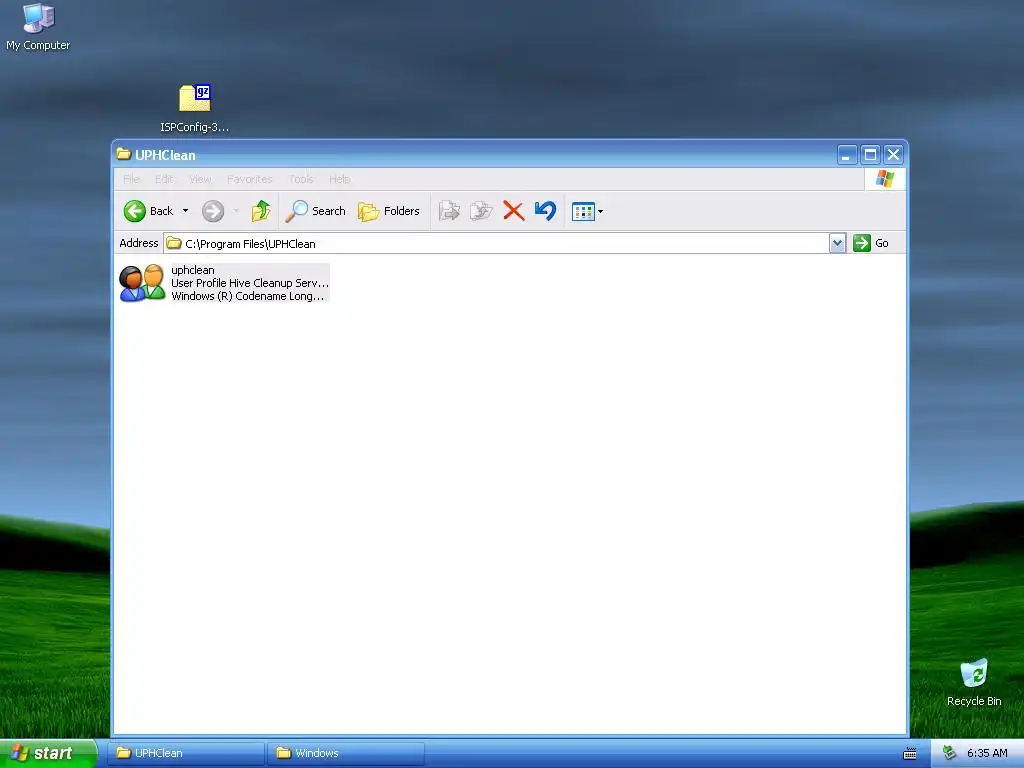The image size is (1024, 768).
Task: Open the Start menu
Action: [x=48, y=753]
